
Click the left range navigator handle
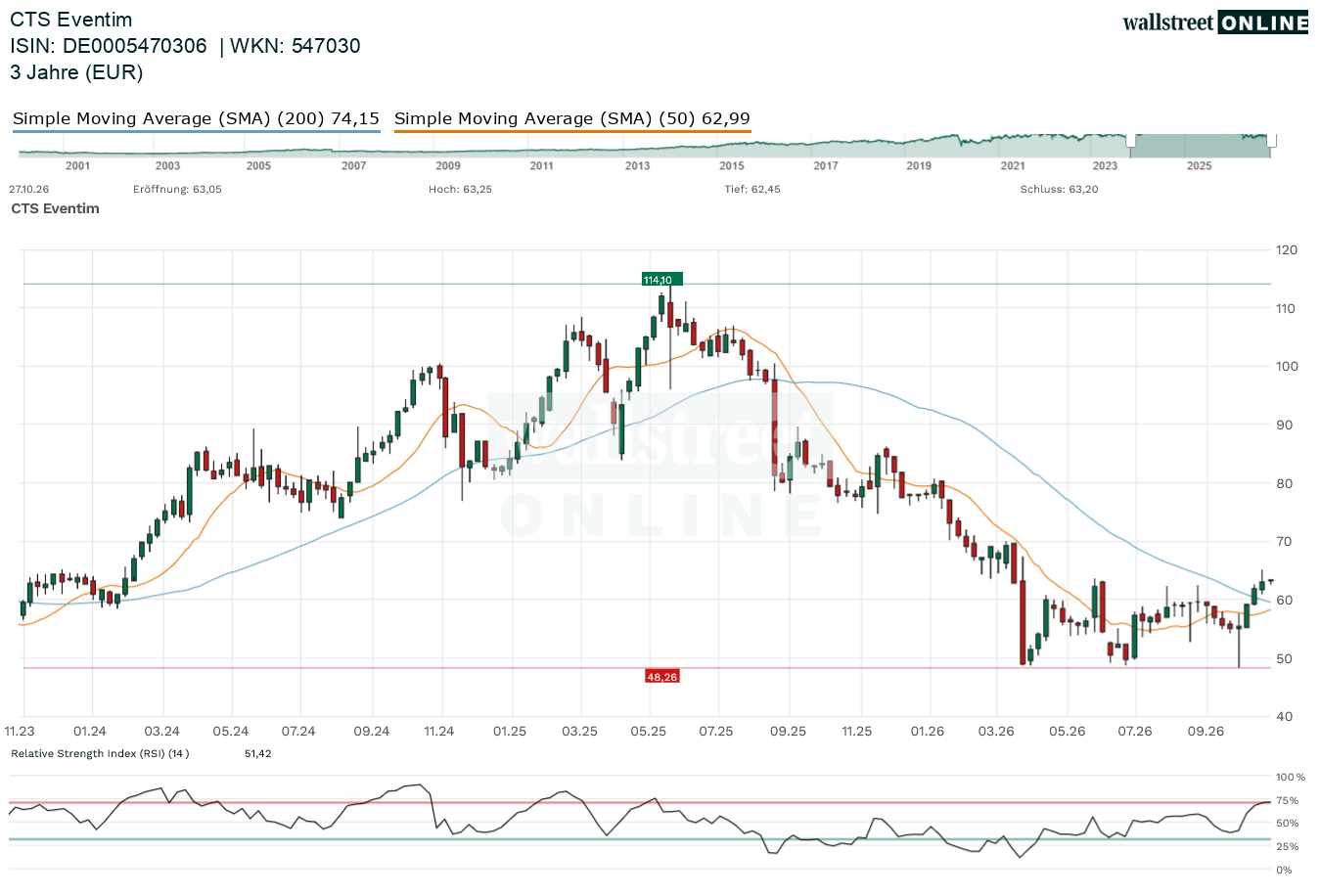pyautogui.click(x=1131, y=142)
